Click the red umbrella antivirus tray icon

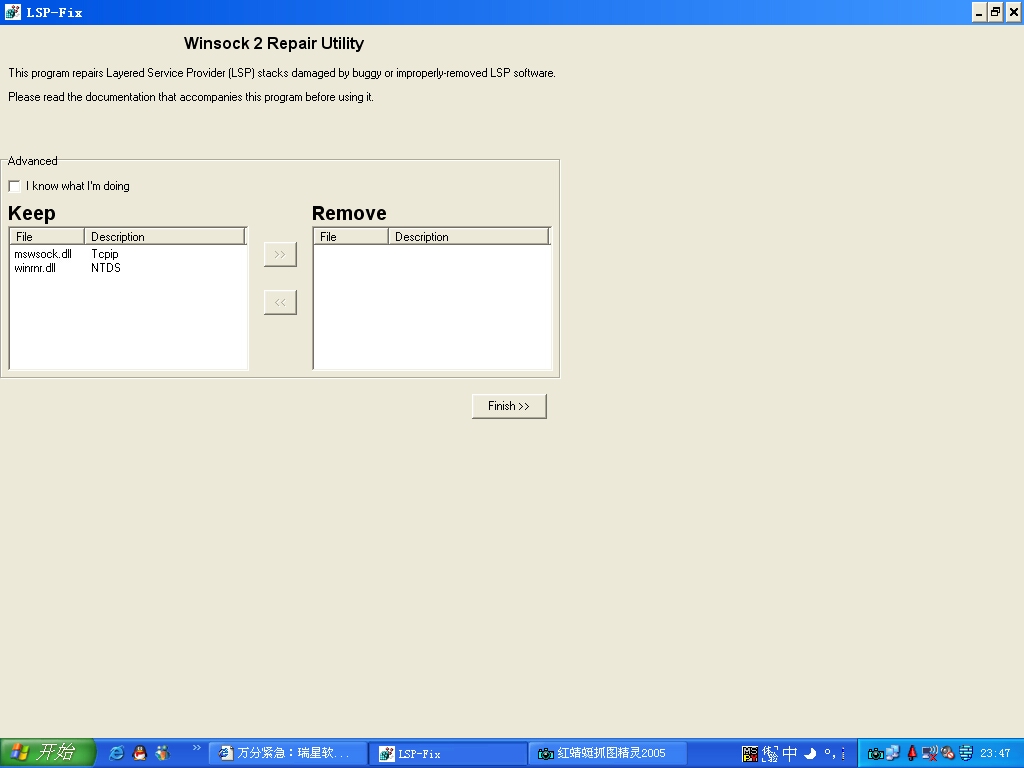(x=912, y=753)
